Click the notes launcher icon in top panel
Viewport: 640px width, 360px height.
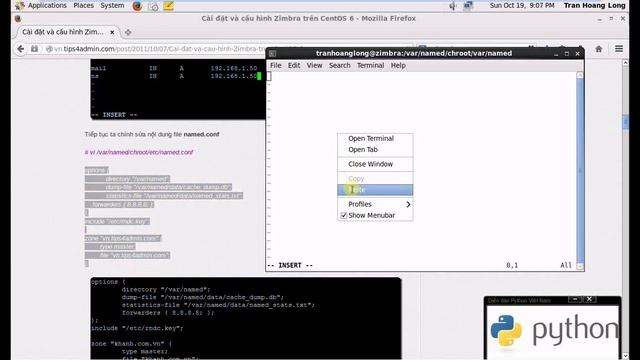click(168, 6)
